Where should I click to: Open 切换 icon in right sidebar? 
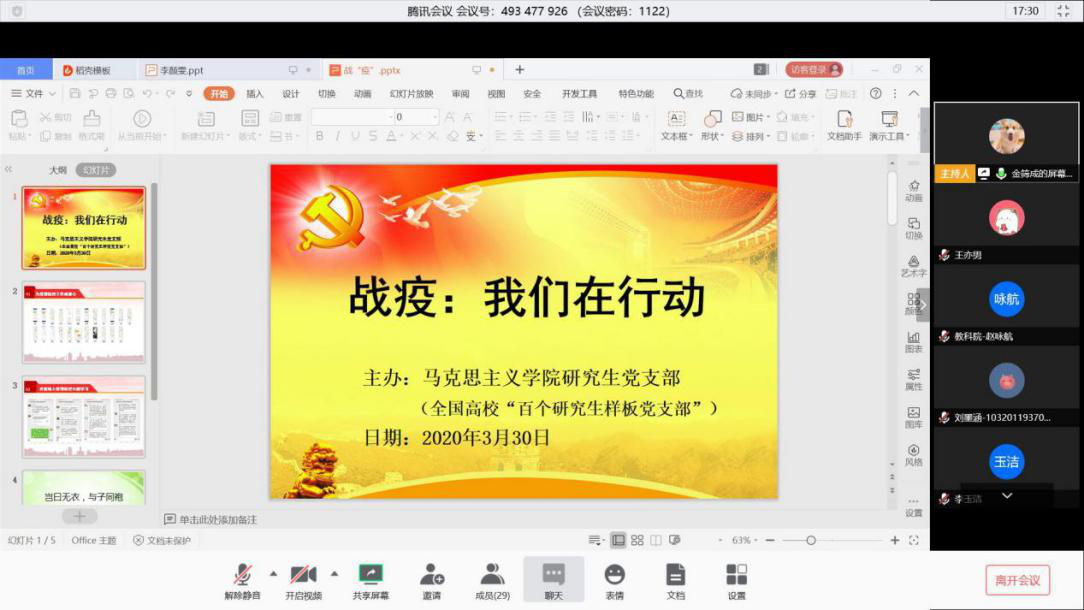tap(913, 228)
